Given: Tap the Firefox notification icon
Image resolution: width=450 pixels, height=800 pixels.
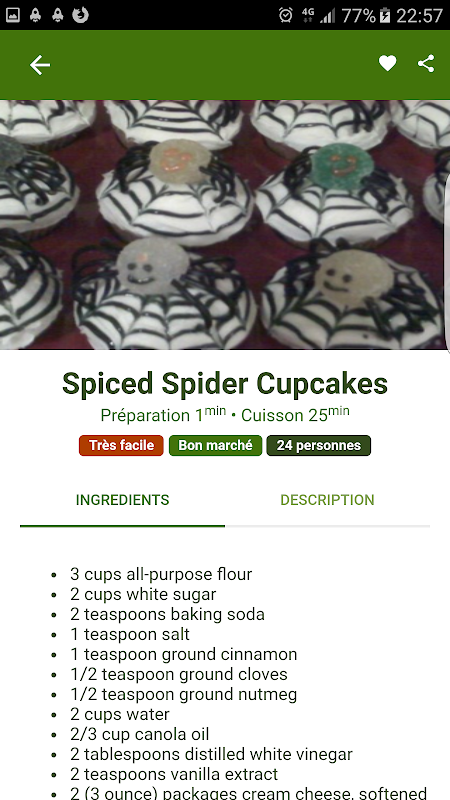Looking at the screenshot, I should 80,15.
